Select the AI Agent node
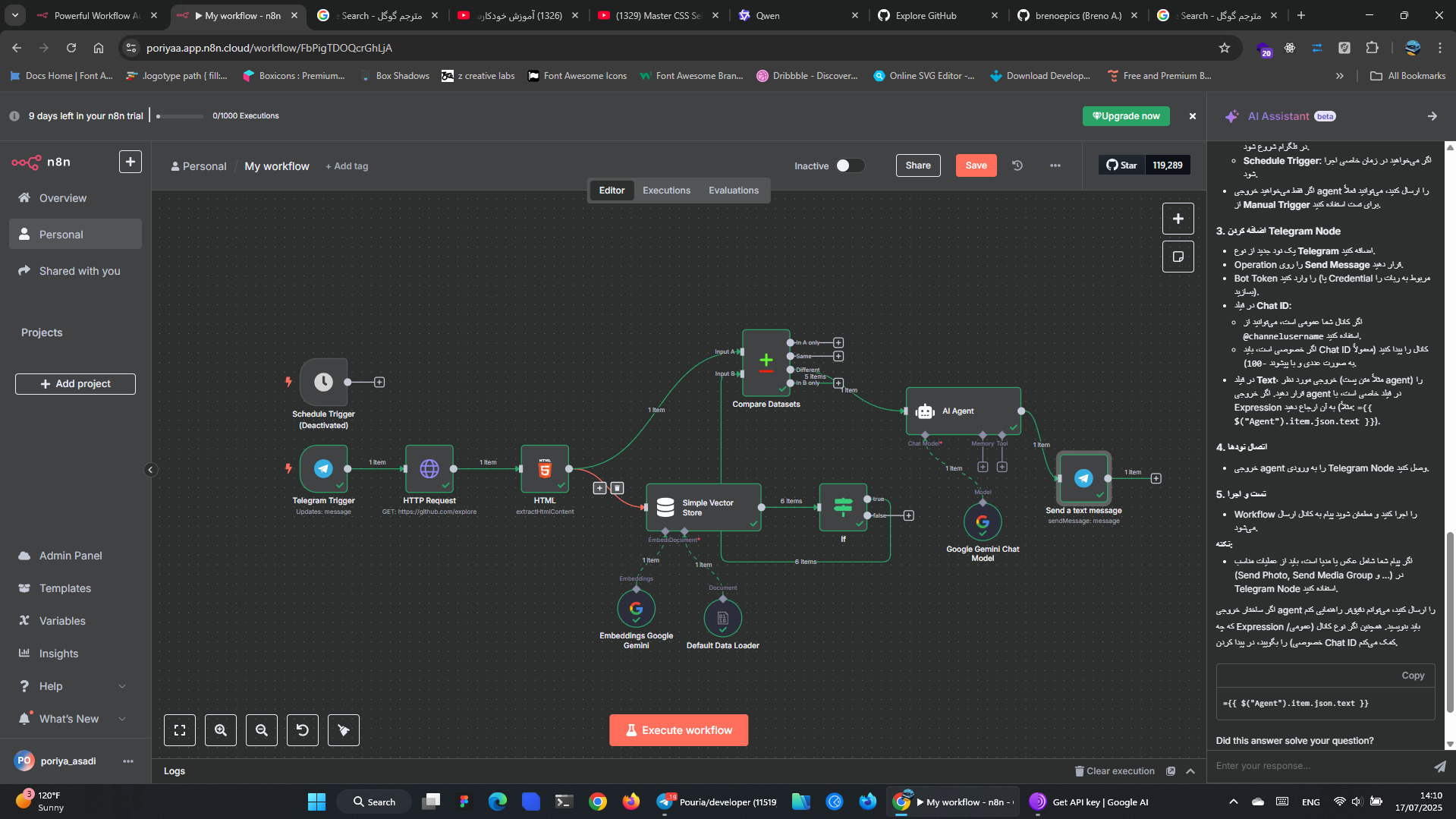 pos(963,411)
